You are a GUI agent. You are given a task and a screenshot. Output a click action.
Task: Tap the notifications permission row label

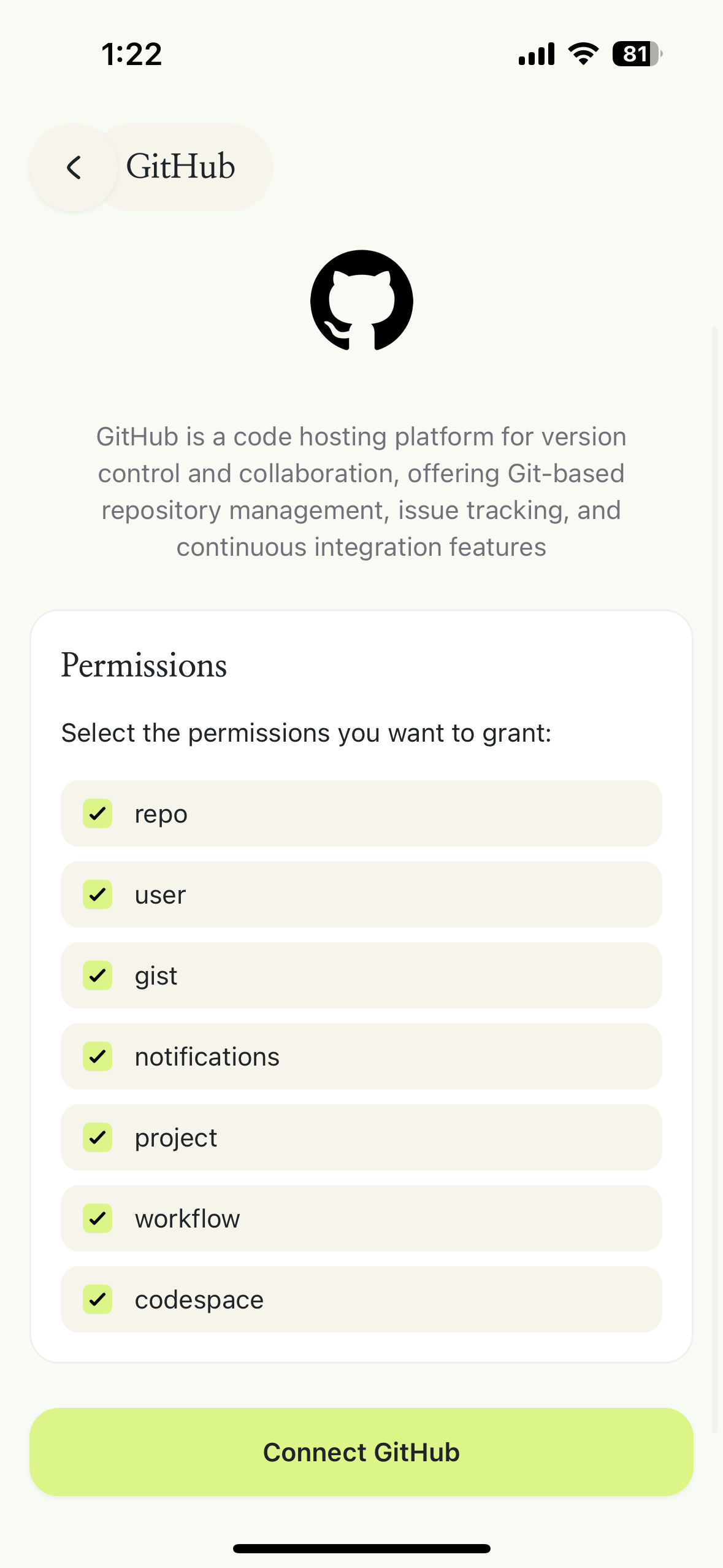click(207, 1057)
